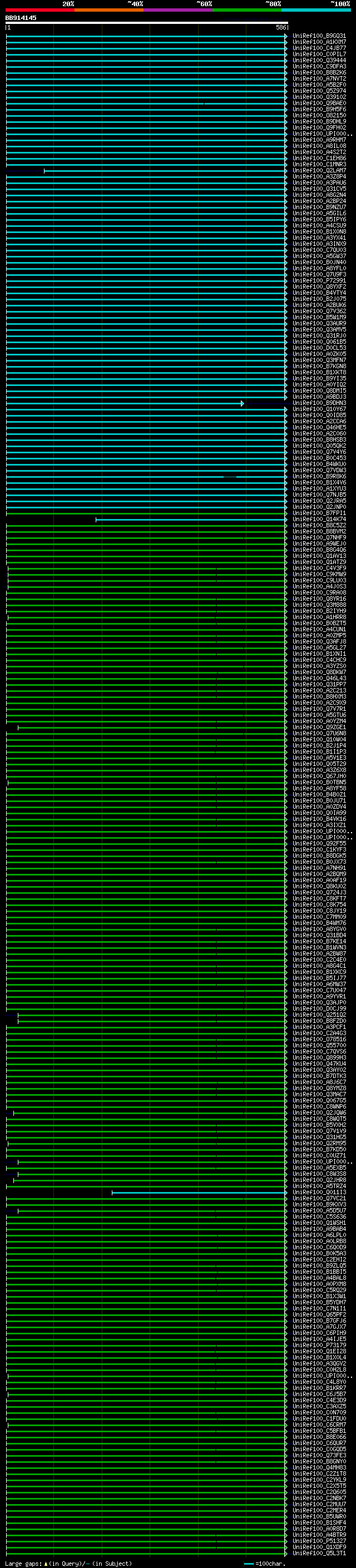
Task: Select the UniRef100_B8HSB3 label
Action: coord(319,439)
